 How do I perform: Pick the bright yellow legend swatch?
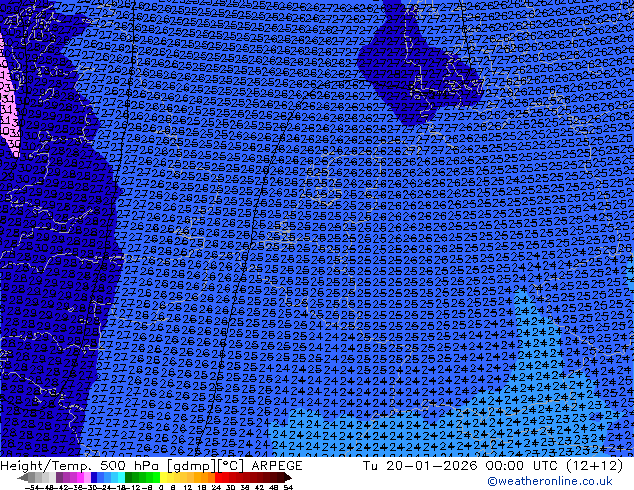coord(163,477)
